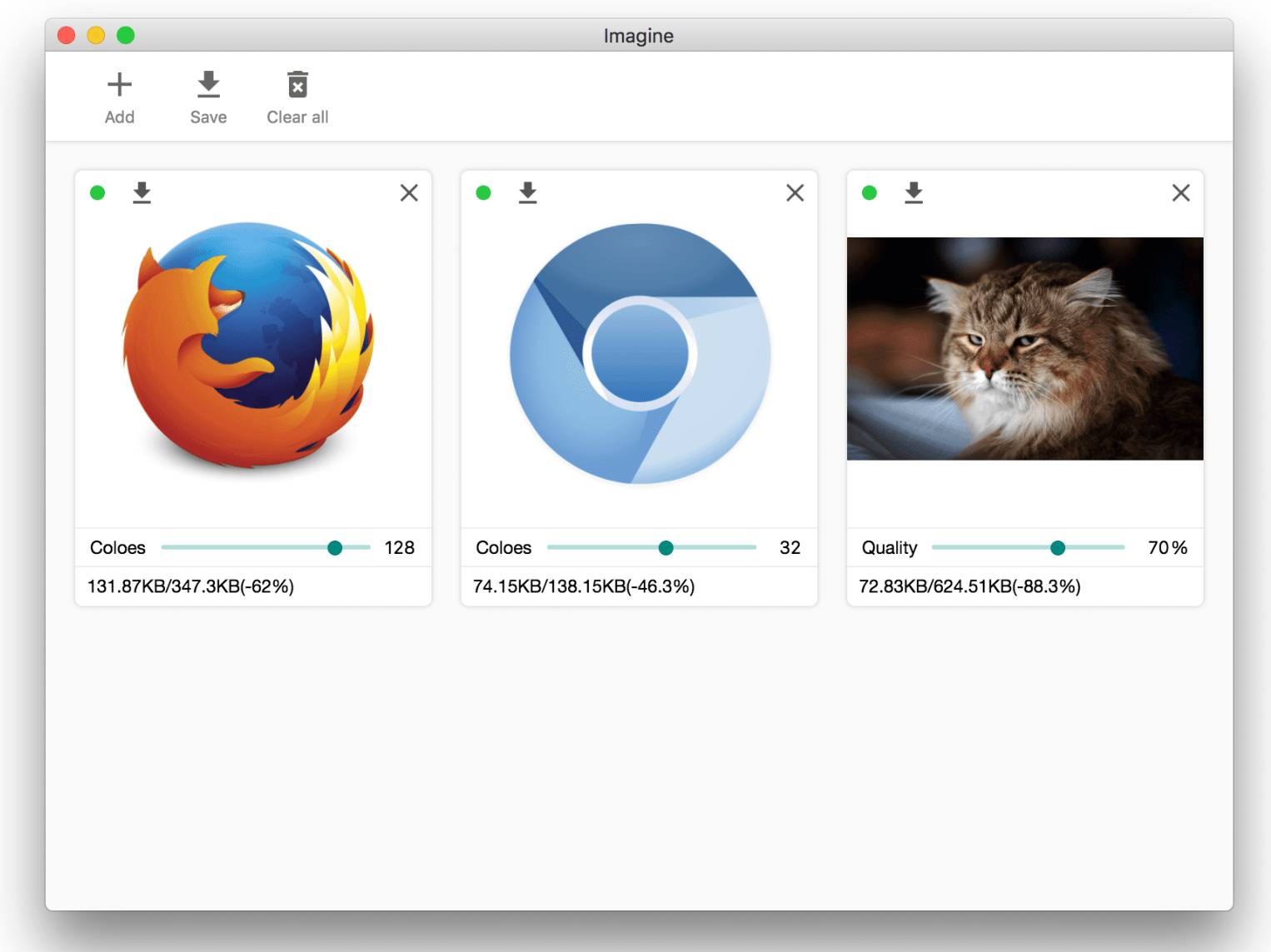1271x952 pixels.
Task: Click Coloes label on Chromium card
Action: [504, 548]
